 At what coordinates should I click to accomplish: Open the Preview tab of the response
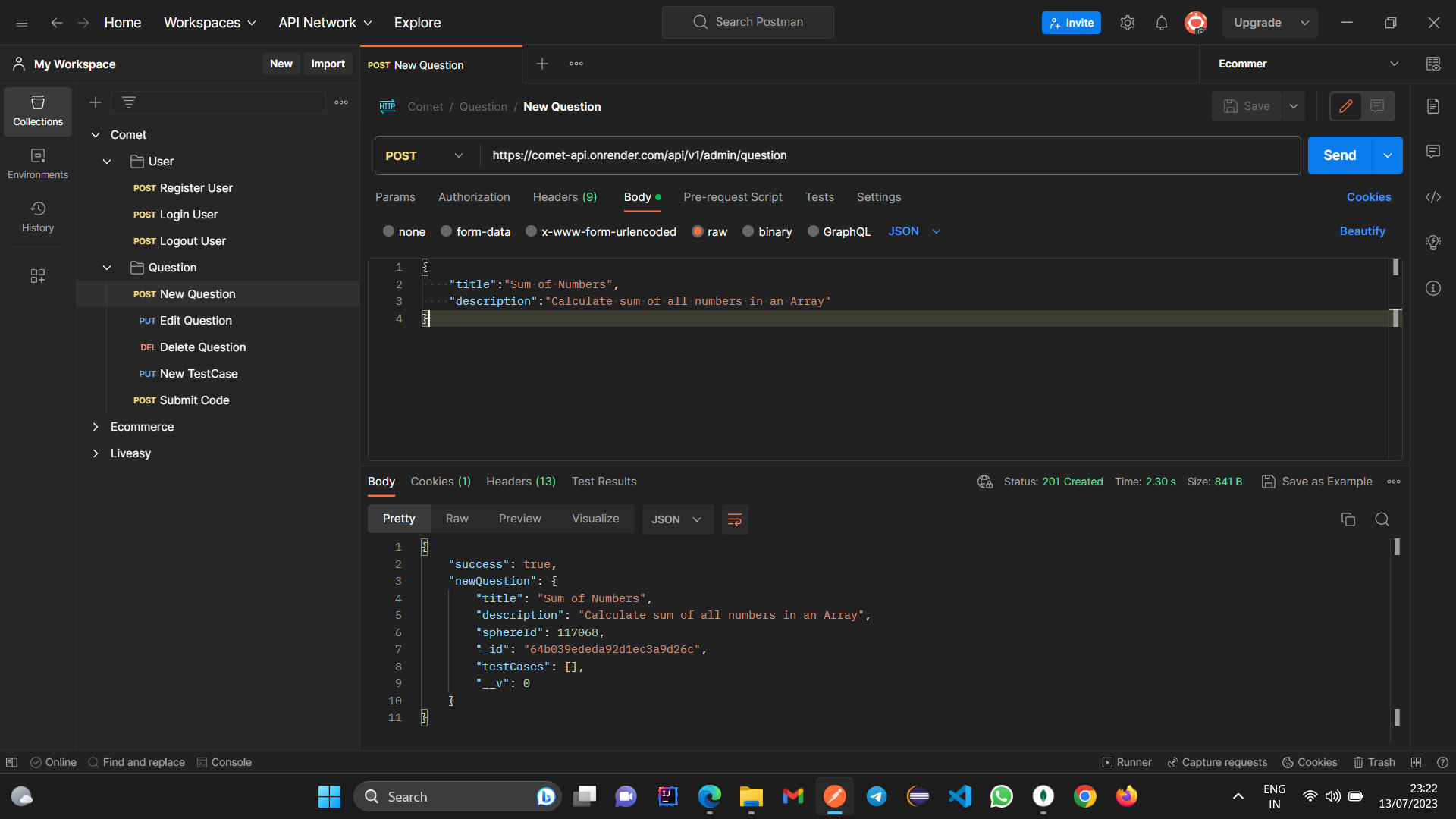point(519,519)
